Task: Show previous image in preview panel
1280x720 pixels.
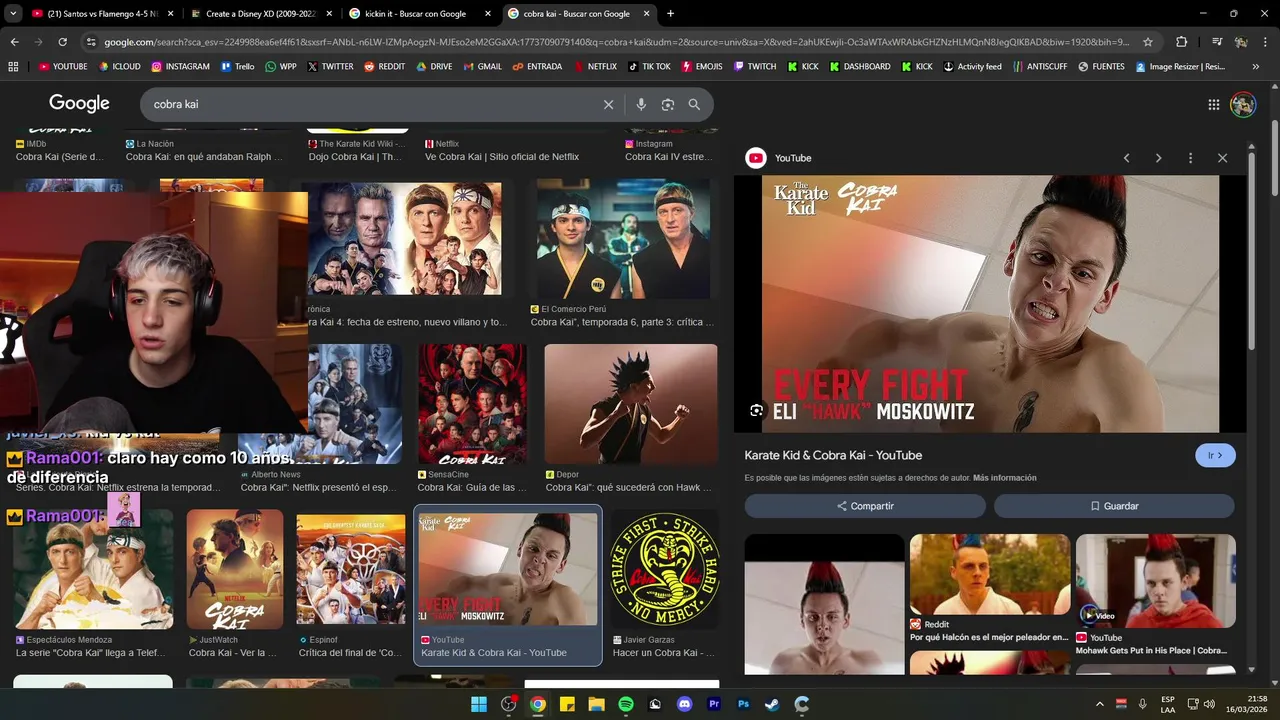Action: tap(1126, 158)
